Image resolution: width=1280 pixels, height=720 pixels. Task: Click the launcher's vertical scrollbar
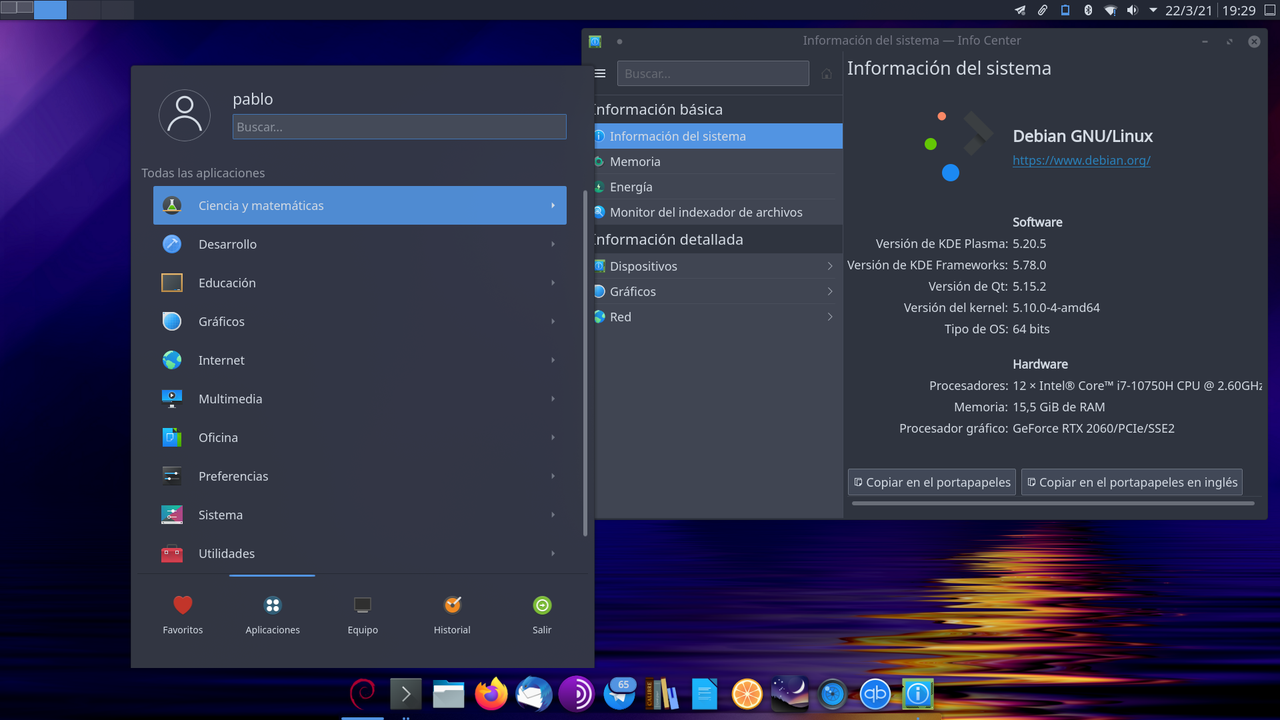point(586,361)
